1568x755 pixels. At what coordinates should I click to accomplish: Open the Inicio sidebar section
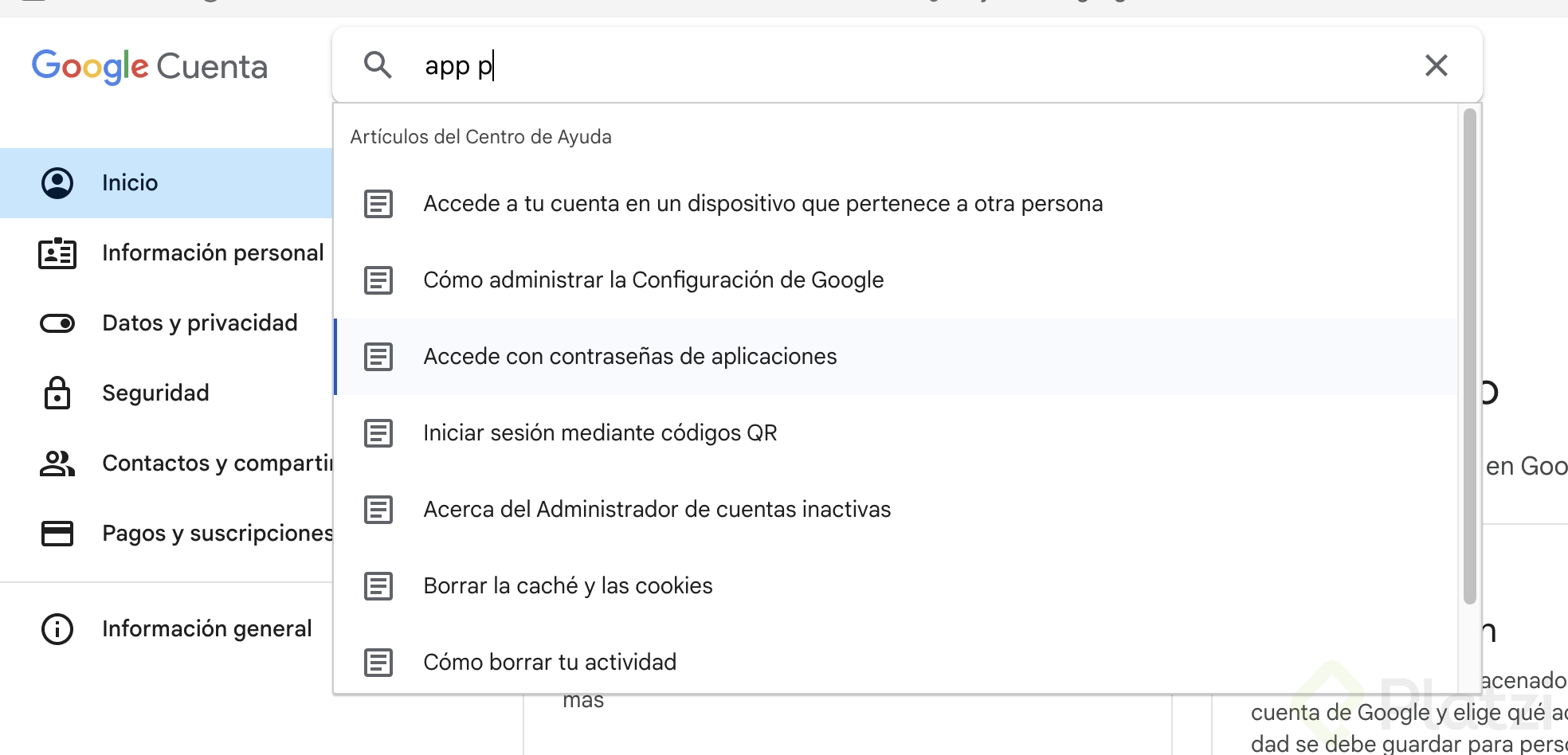(x=130, y=183)
